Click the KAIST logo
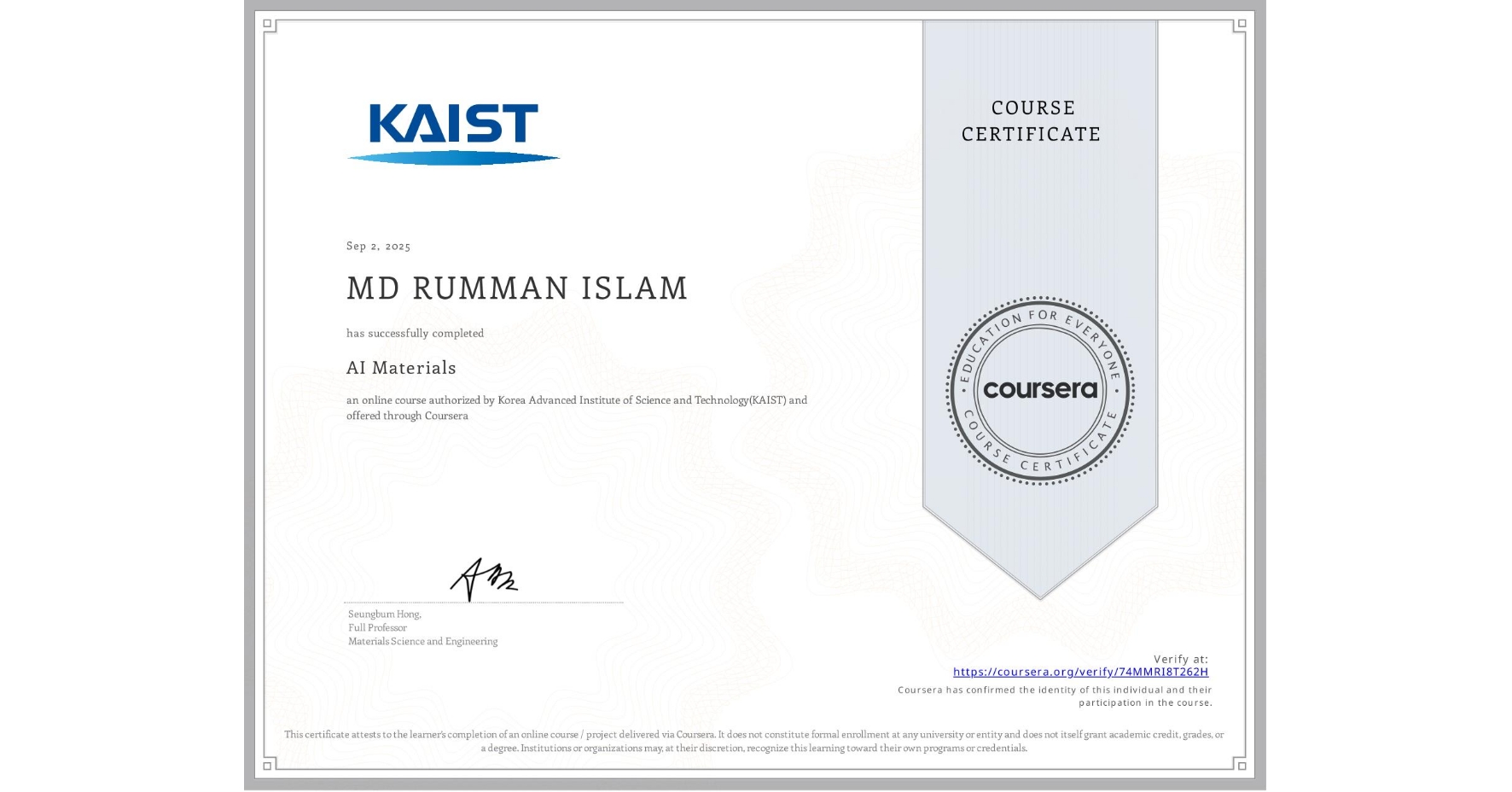The width and height of the screenshot is (1512, 792). 453,134
